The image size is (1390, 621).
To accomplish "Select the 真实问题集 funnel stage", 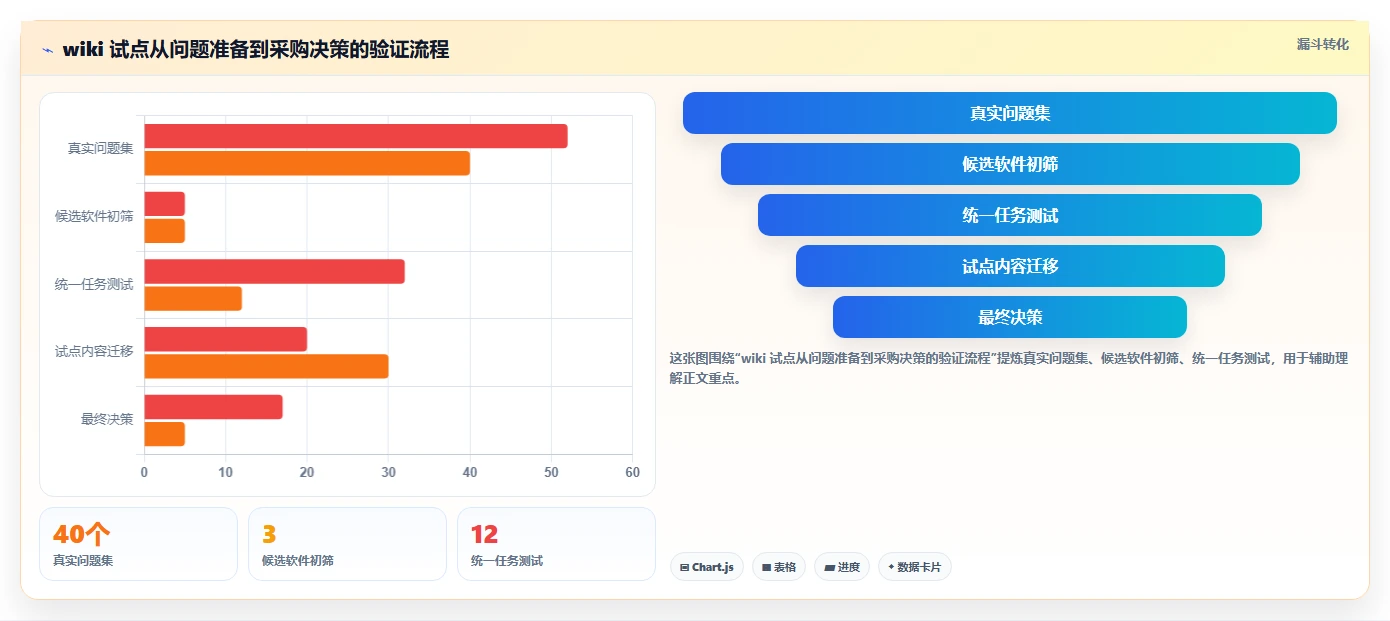I will click(x=1010, y=113).
